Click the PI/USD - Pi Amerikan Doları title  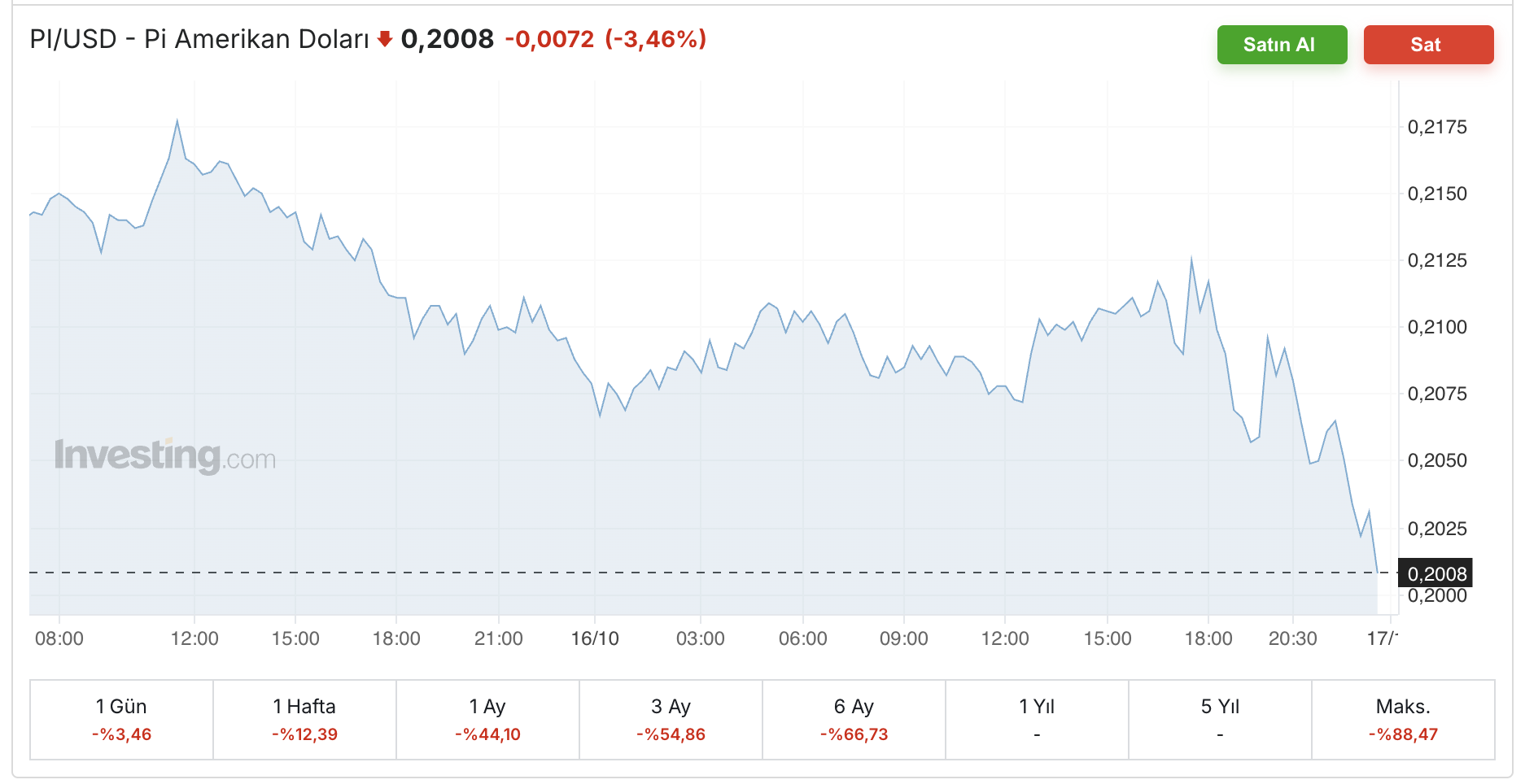(199, 39)
